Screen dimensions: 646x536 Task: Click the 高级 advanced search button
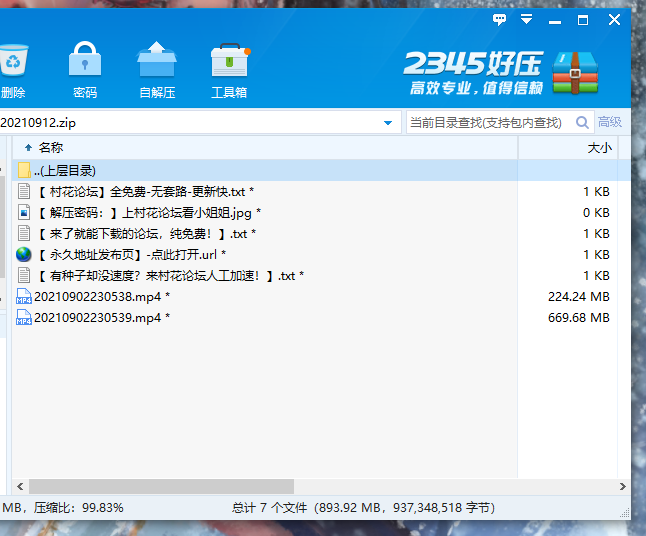610,123
